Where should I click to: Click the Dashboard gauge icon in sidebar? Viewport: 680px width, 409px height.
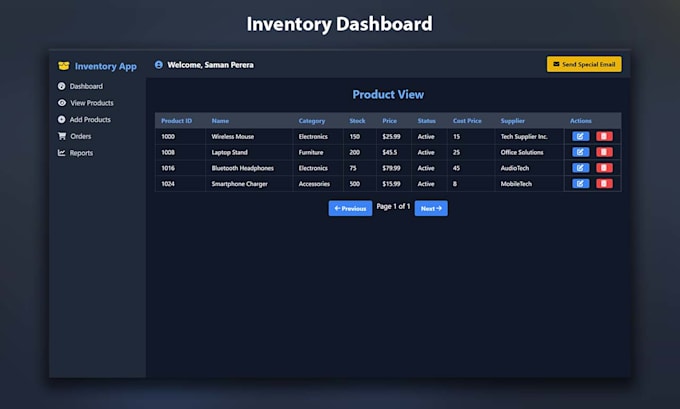tap(62, 86)
